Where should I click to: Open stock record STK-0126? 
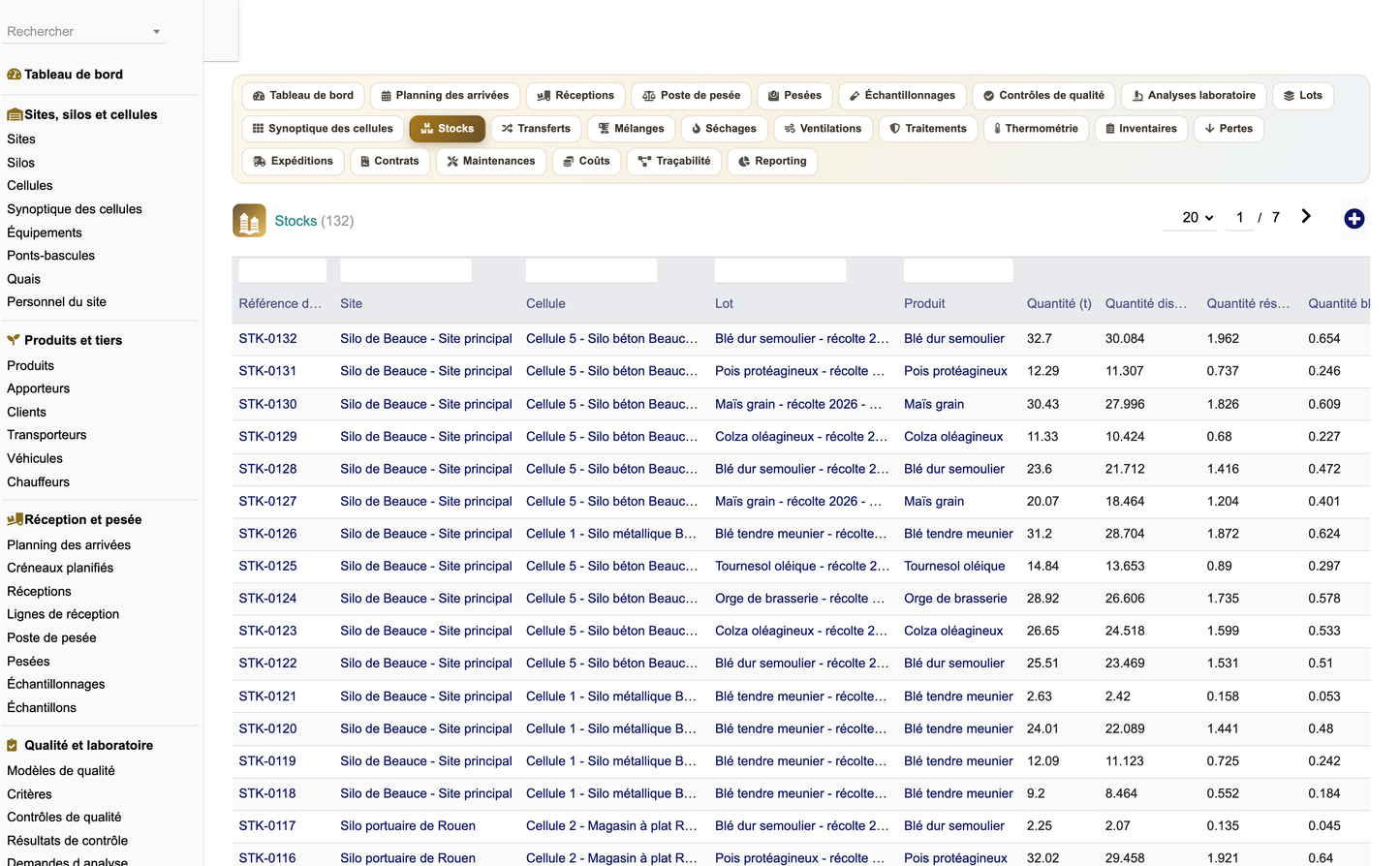coord(268,534)
